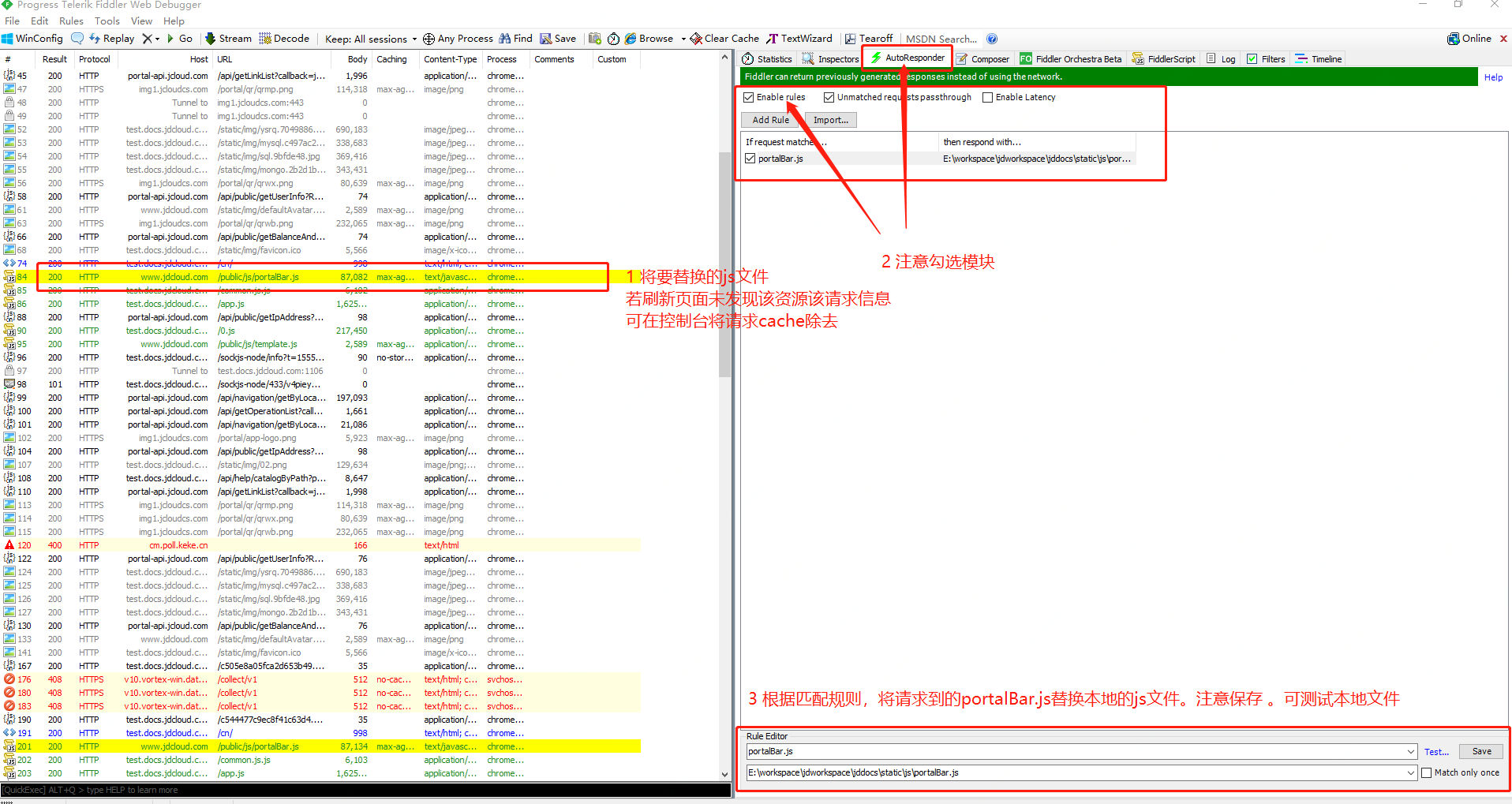Open the TextWizard tool

click(x=799, y=38)
